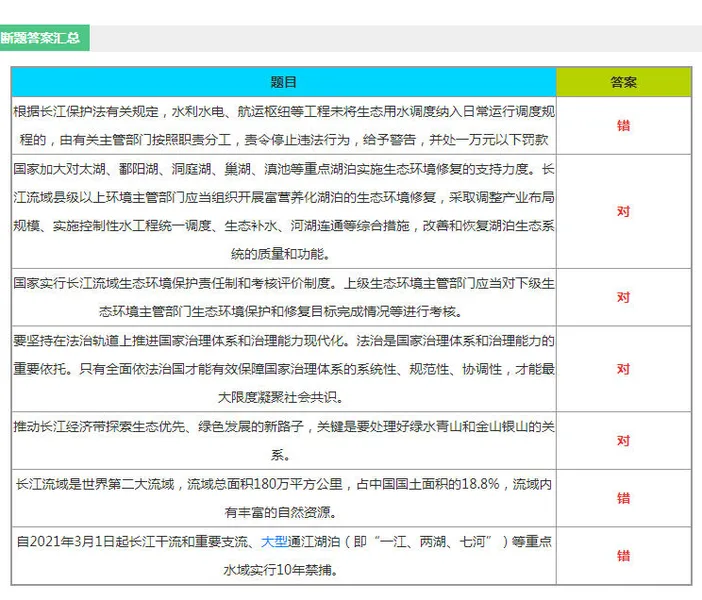702x600 pixels.
Task: Click the 对 answer for the 太湖 lakes question
Action: pyautogui.click(x=623, y=211)
